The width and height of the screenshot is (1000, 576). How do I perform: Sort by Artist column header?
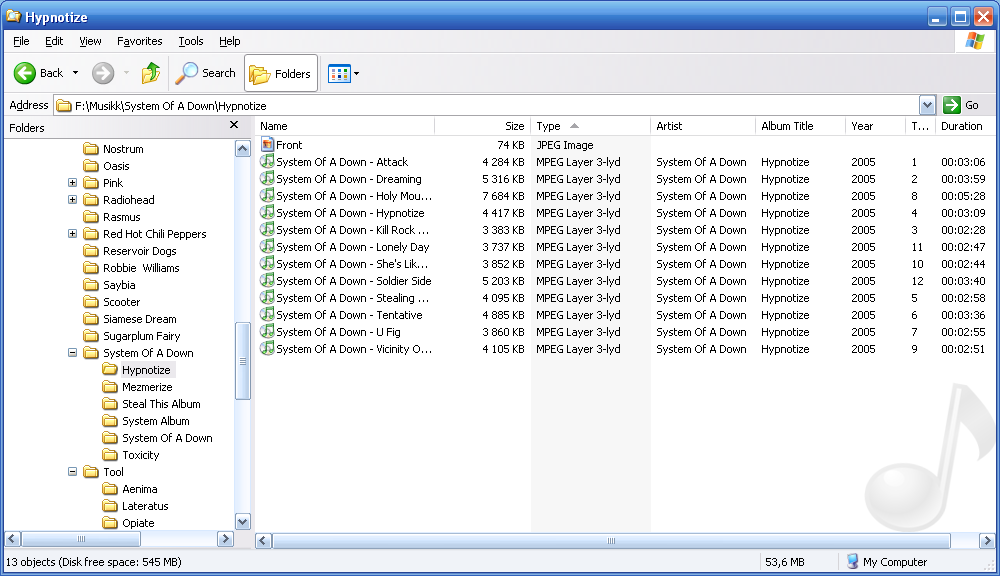[703, 126]
